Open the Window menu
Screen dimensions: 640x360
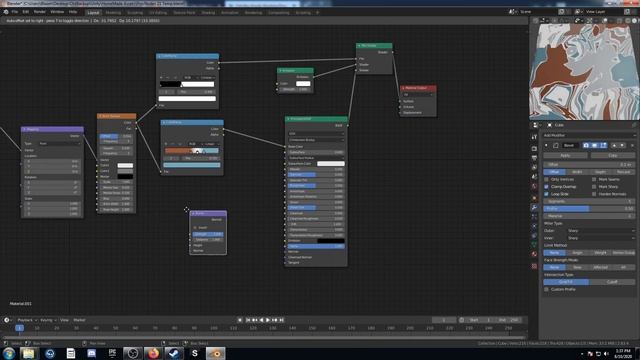click(57, 12)
